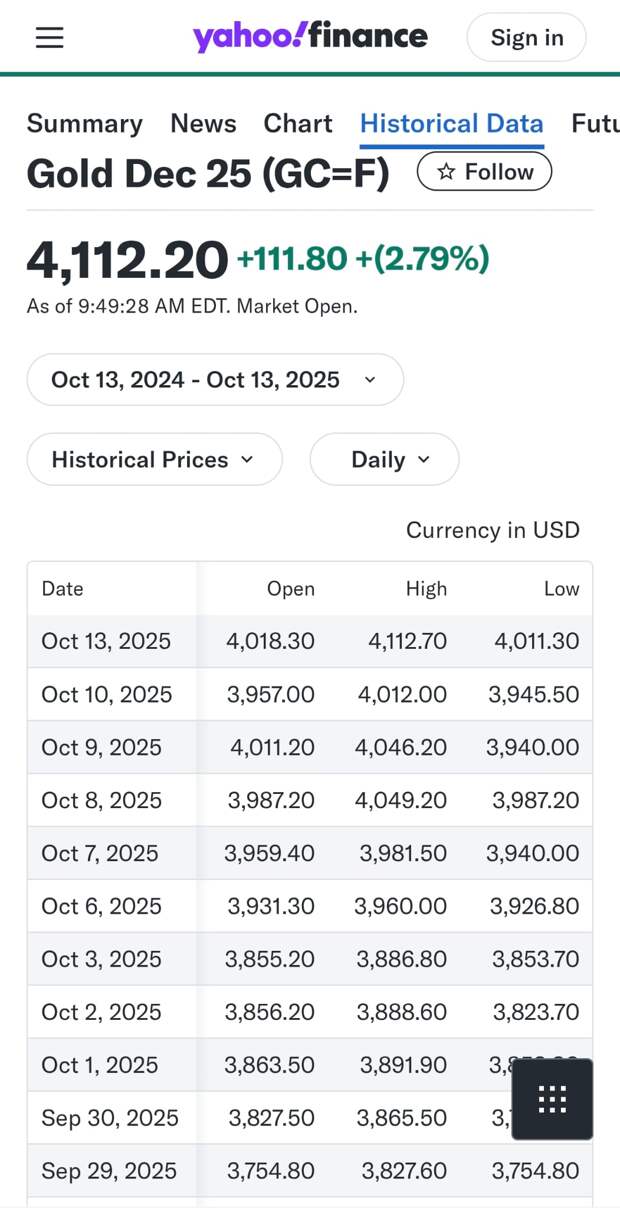
Task: Select the Historical Data tab
Action: point(452,124)
